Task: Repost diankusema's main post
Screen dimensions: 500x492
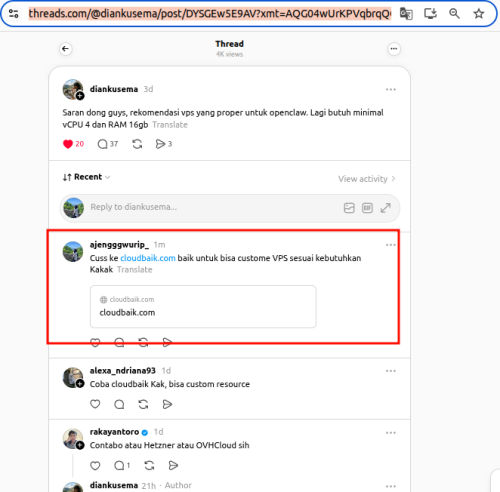Action: [137, 144]
